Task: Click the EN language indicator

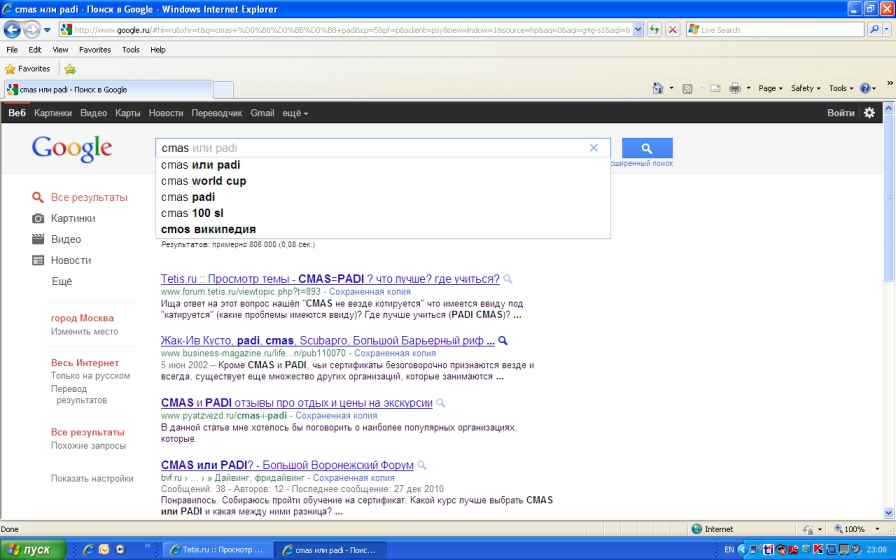Action: (x=729, y=550)
